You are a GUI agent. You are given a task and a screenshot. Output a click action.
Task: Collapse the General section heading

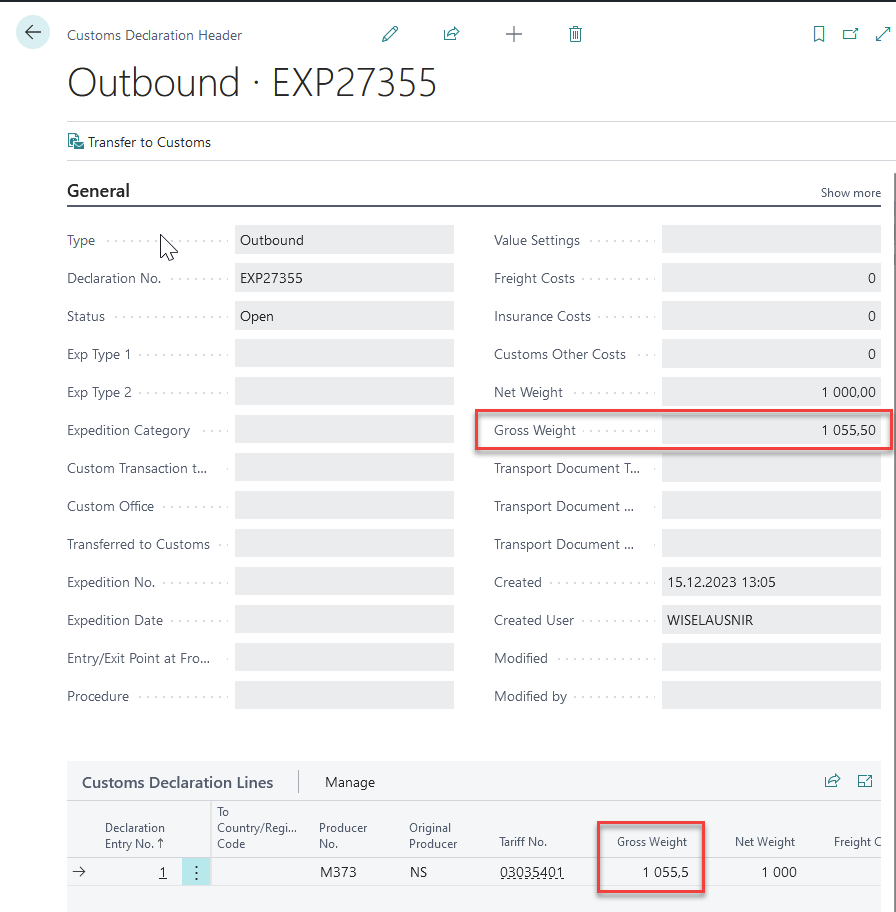[98, 191]
